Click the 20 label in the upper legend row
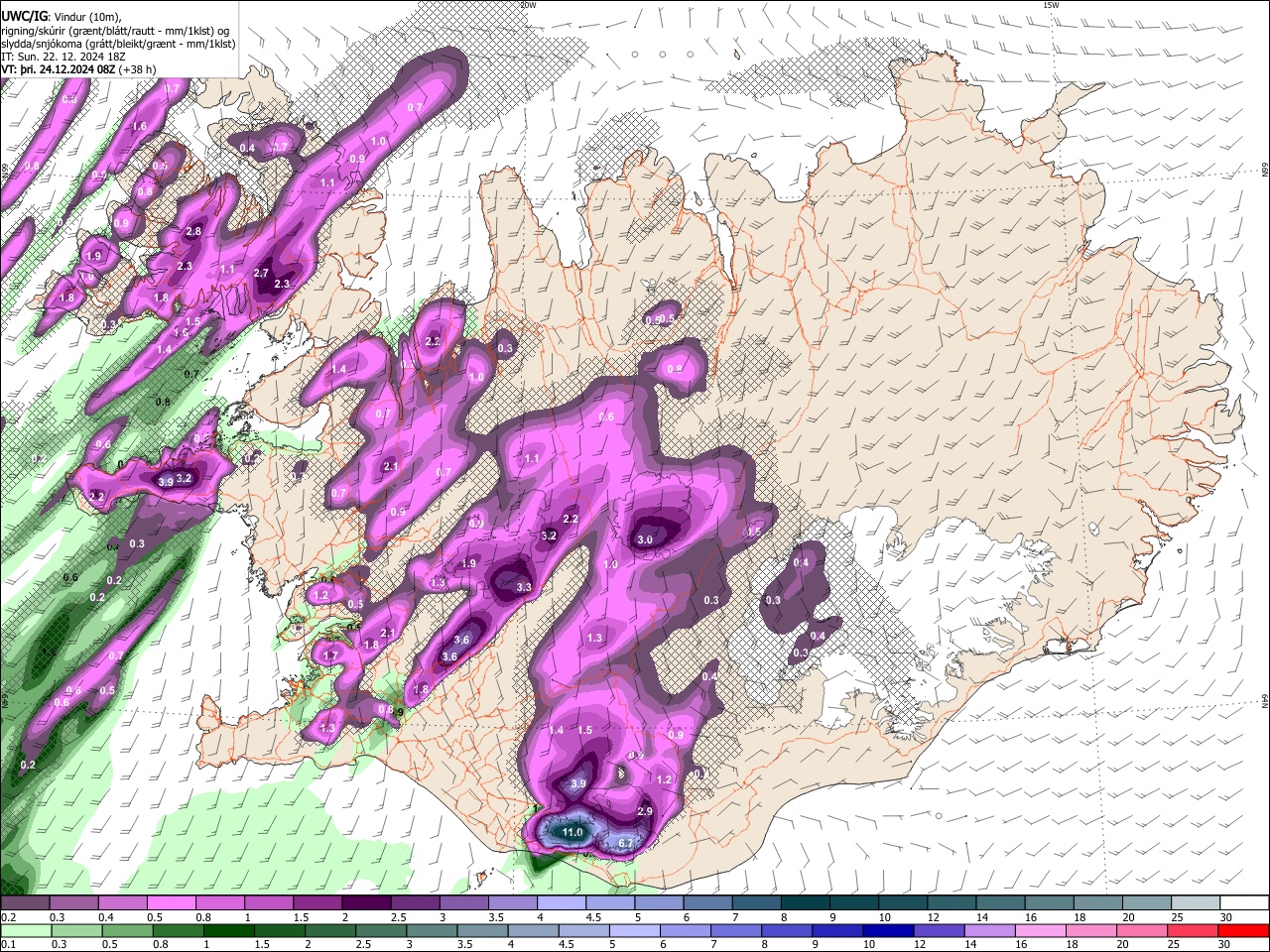This screenshot has height=952, width=1270. [1127, 917]
